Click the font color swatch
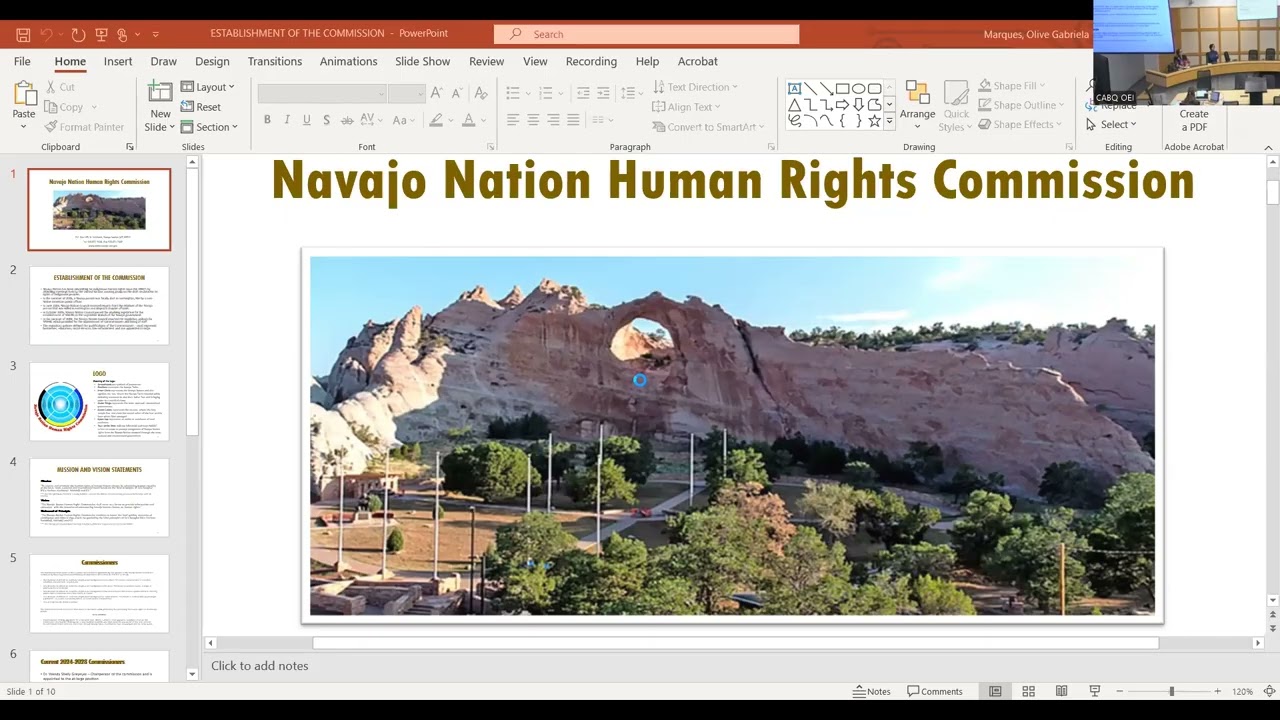The width and height of the screenshot is (1280, 720). coord(468,120)
